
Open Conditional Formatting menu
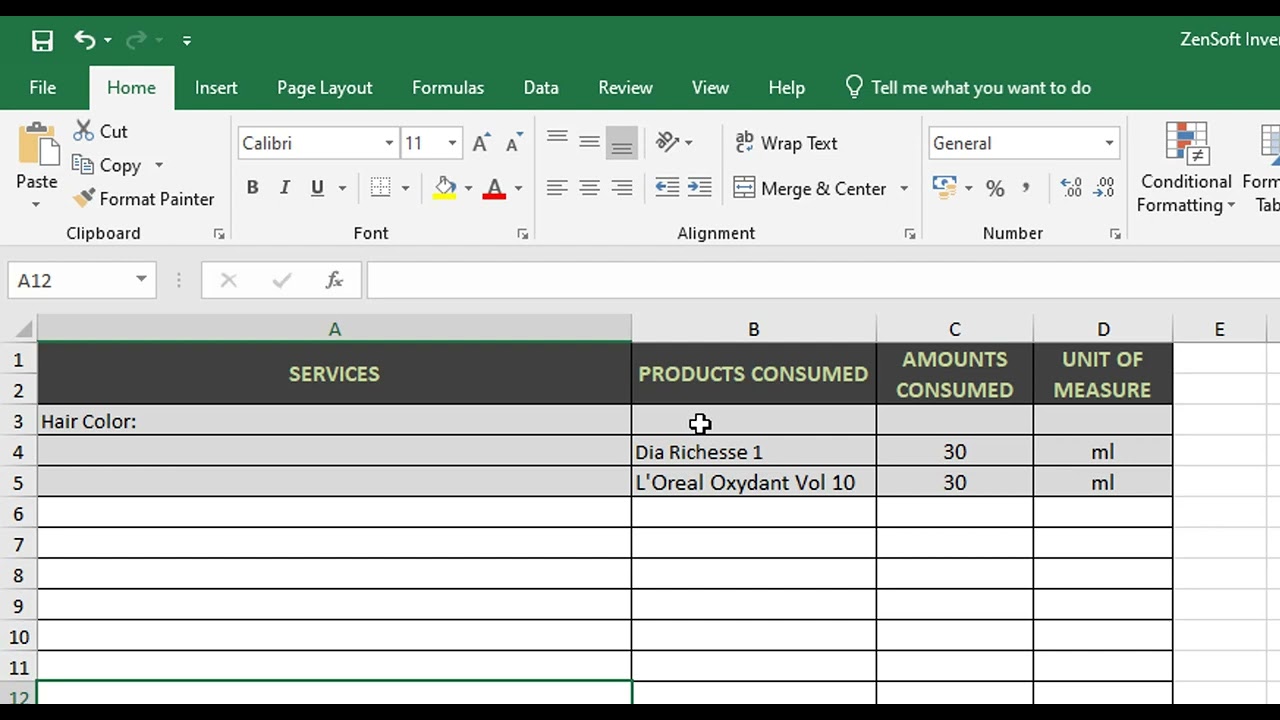click(1186, 168)
